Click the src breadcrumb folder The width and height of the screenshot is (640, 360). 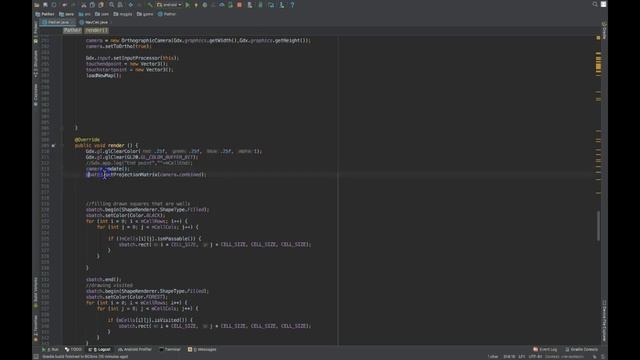click(x=84, y=14)
